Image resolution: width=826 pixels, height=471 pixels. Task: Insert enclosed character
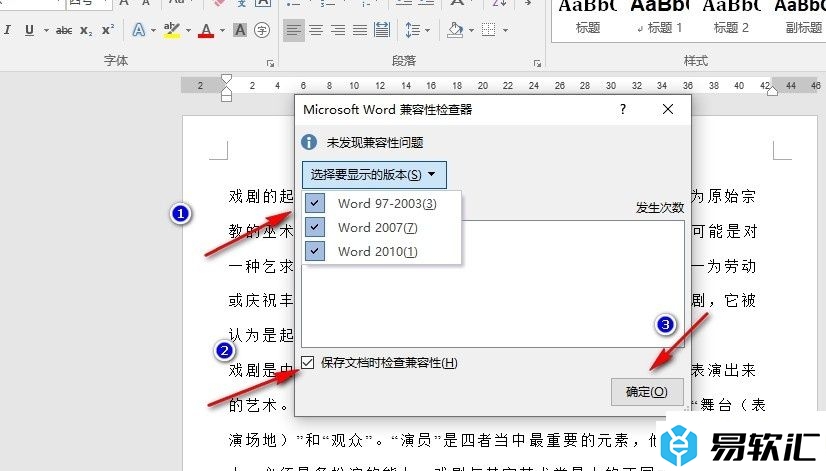(262, 30)
